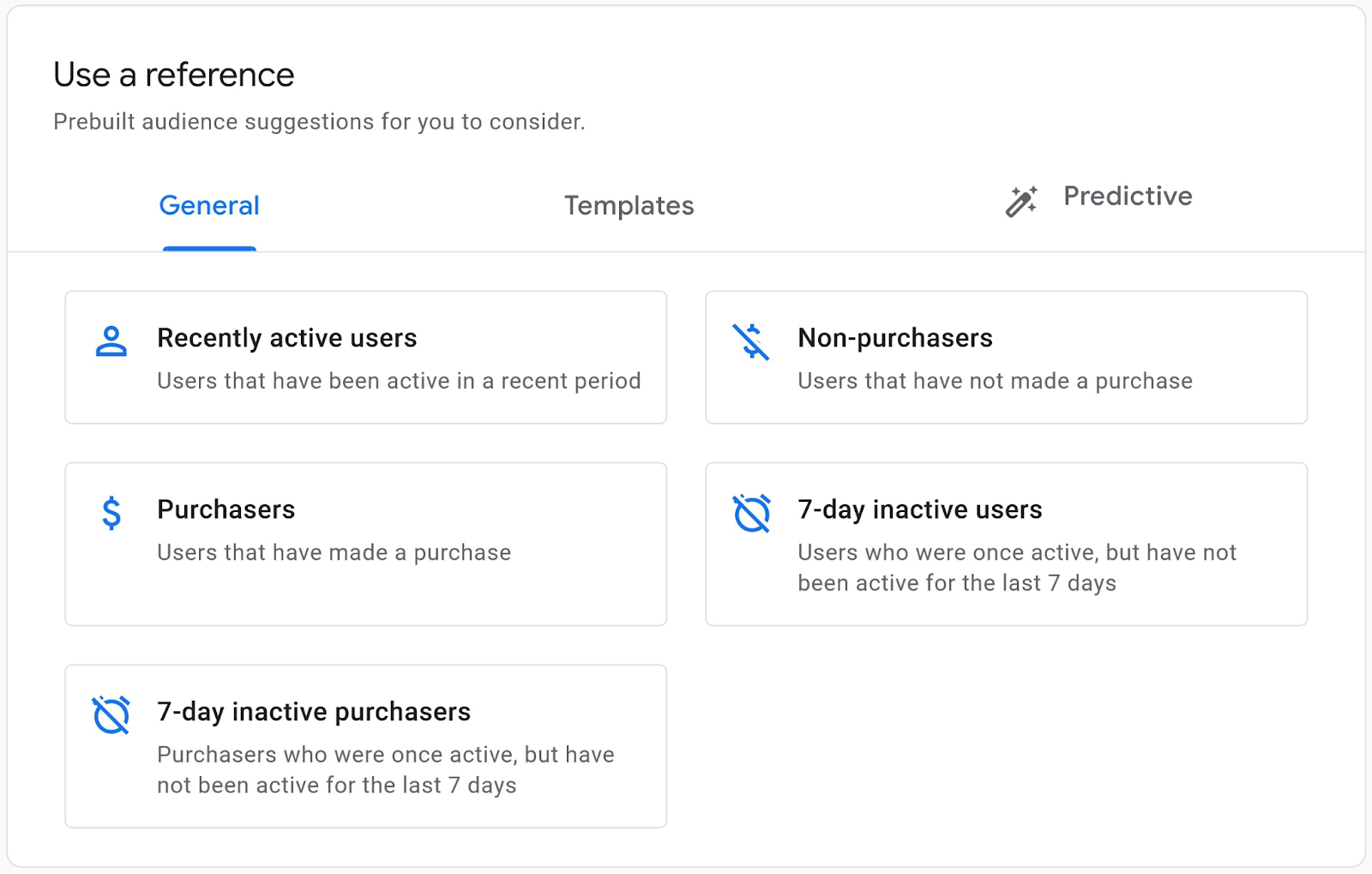Click the Use a reference heading
Viewport: 1372px width, 874px height.
coord(173,75)
